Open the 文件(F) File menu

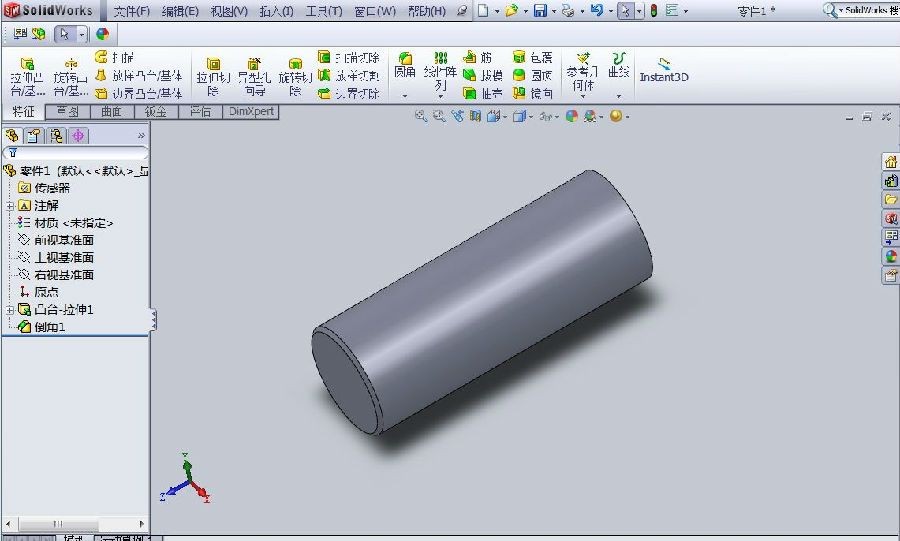(131, 11)
